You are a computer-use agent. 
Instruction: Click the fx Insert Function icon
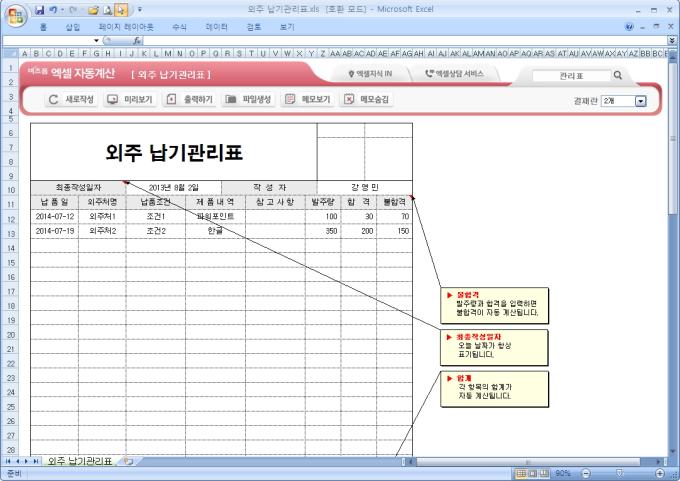coord(137,41)
